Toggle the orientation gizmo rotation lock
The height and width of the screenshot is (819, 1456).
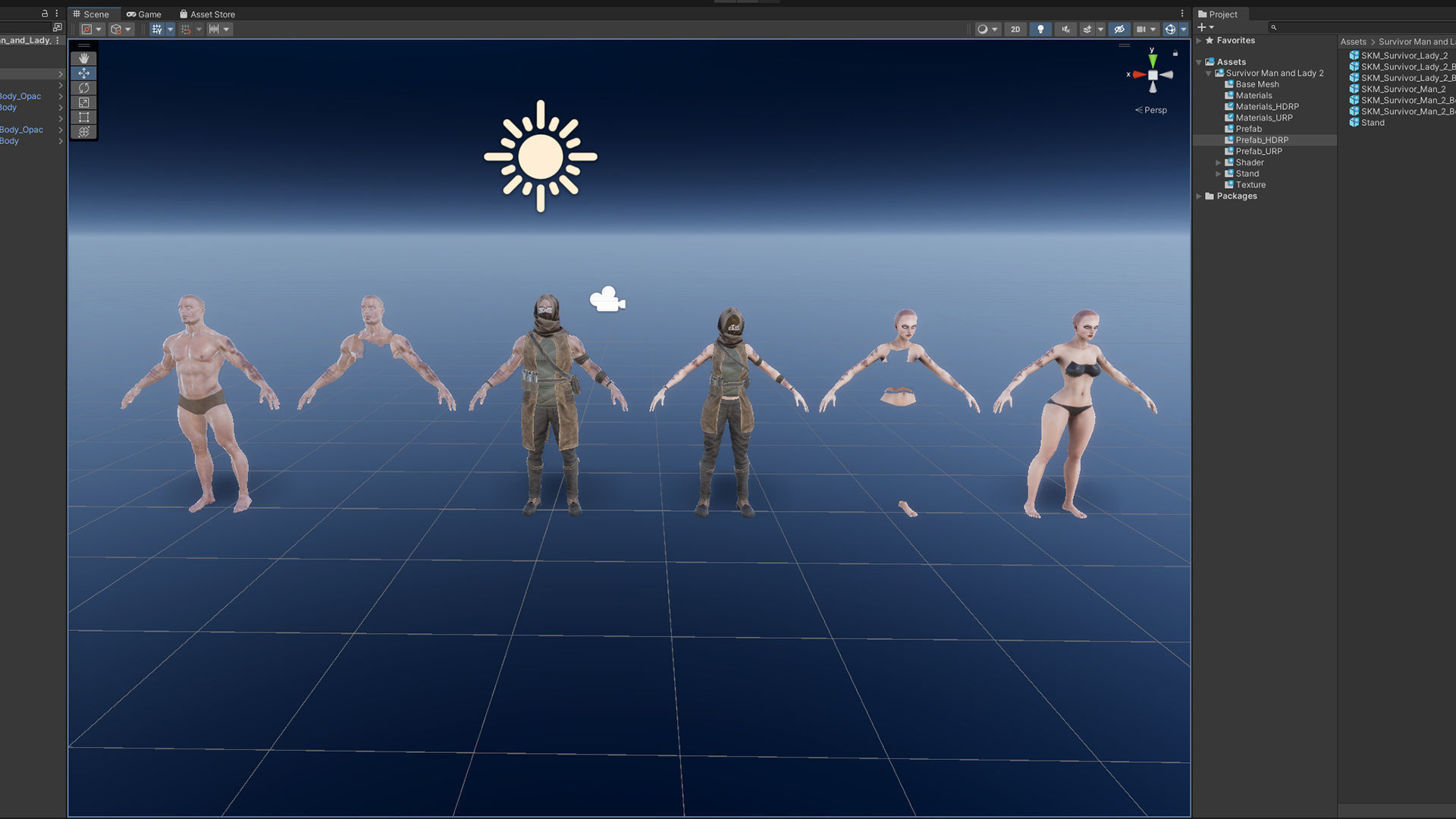[x=1175, y=54]
